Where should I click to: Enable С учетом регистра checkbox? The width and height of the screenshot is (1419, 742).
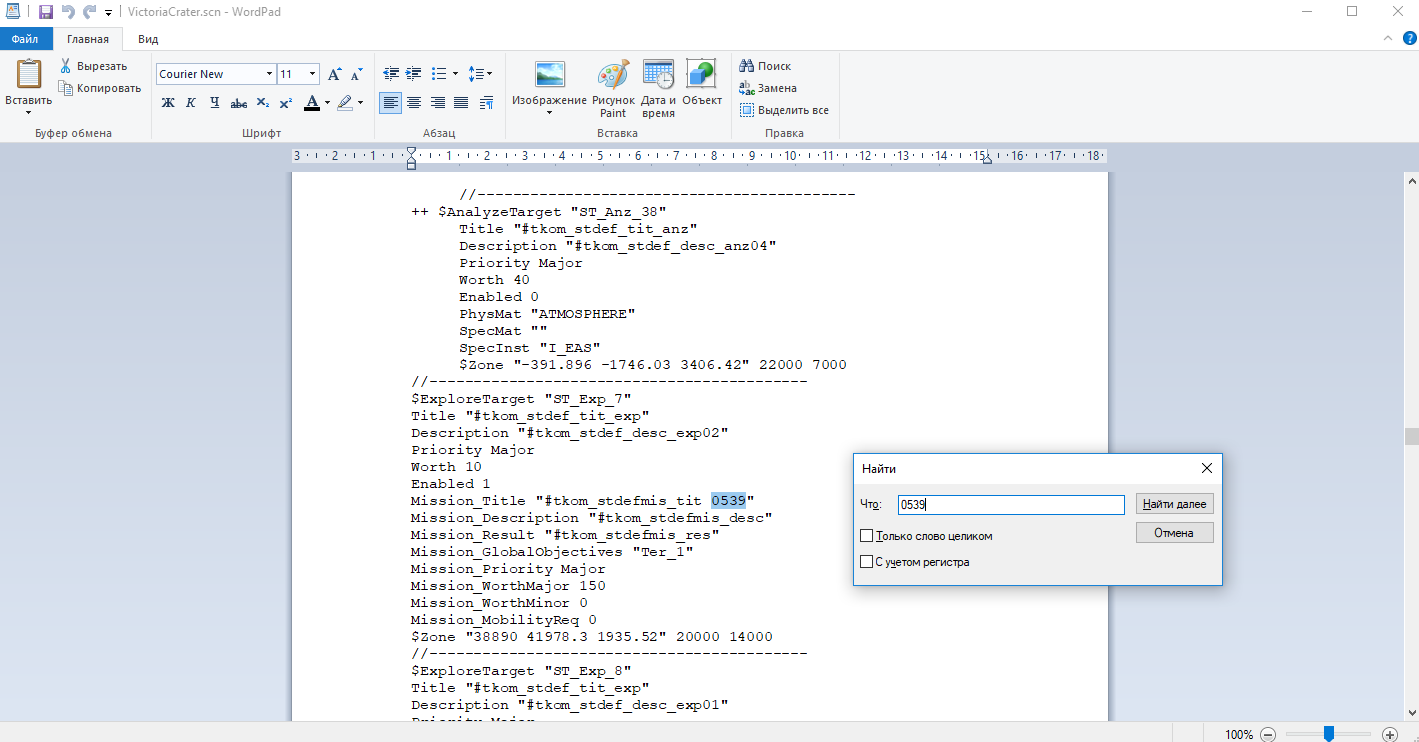[867, 562]
